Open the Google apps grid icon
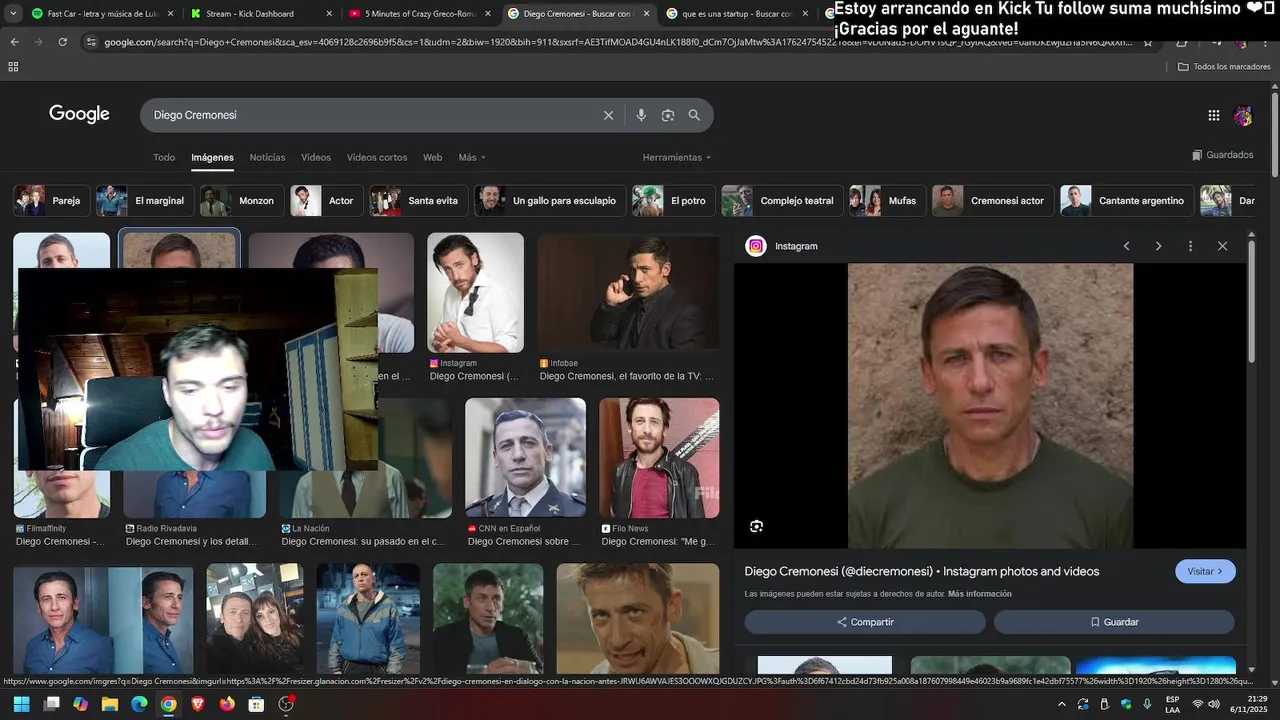The height and width of the screenshot is (720, 1280). [1214, 115]
